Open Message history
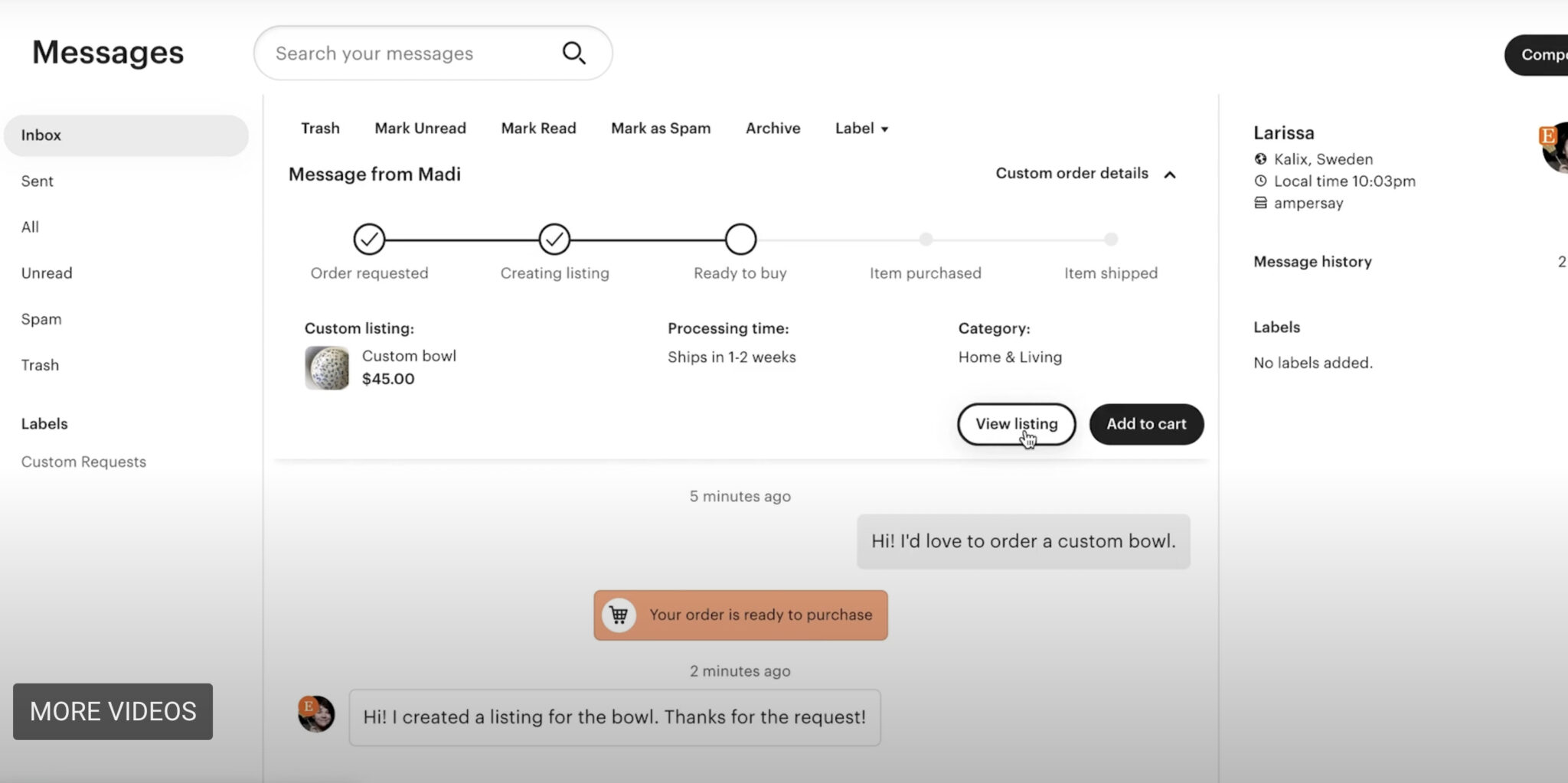Image resolution: width=1568 pixels, height=783 pixels. click(1312, 261)
